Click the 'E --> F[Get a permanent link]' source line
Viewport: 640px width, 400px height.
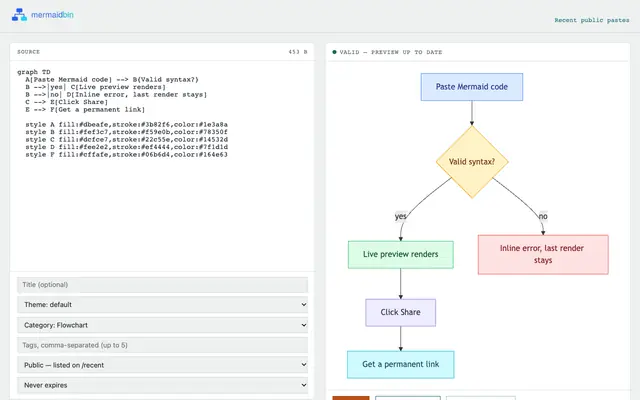tap(85, 109)
